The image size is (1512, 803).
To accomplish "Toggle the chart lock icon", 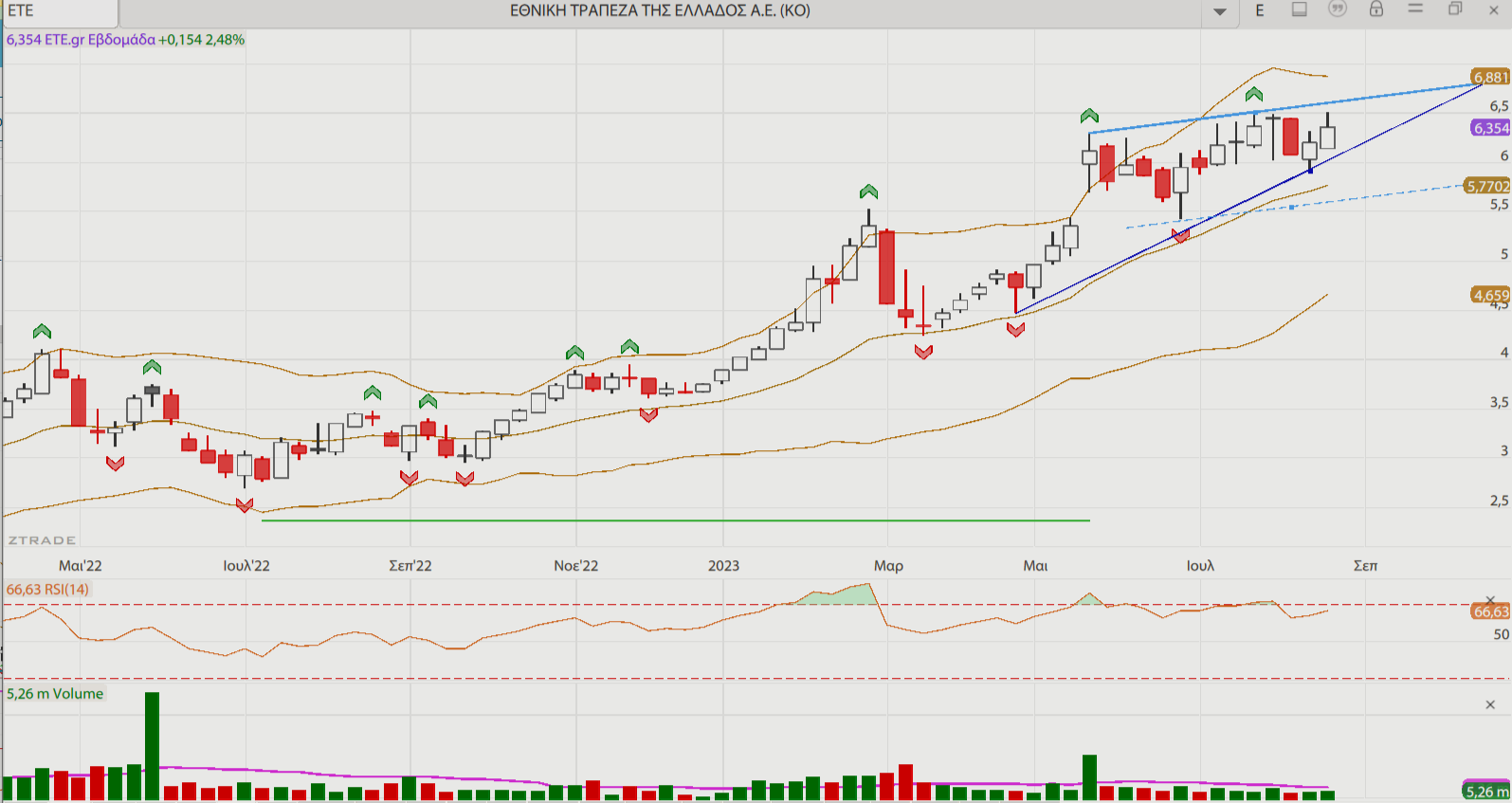I will tap(1376, 9).
